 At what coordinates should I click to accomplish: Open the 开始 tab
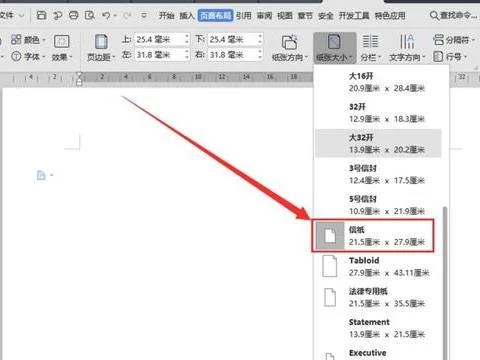166,15
